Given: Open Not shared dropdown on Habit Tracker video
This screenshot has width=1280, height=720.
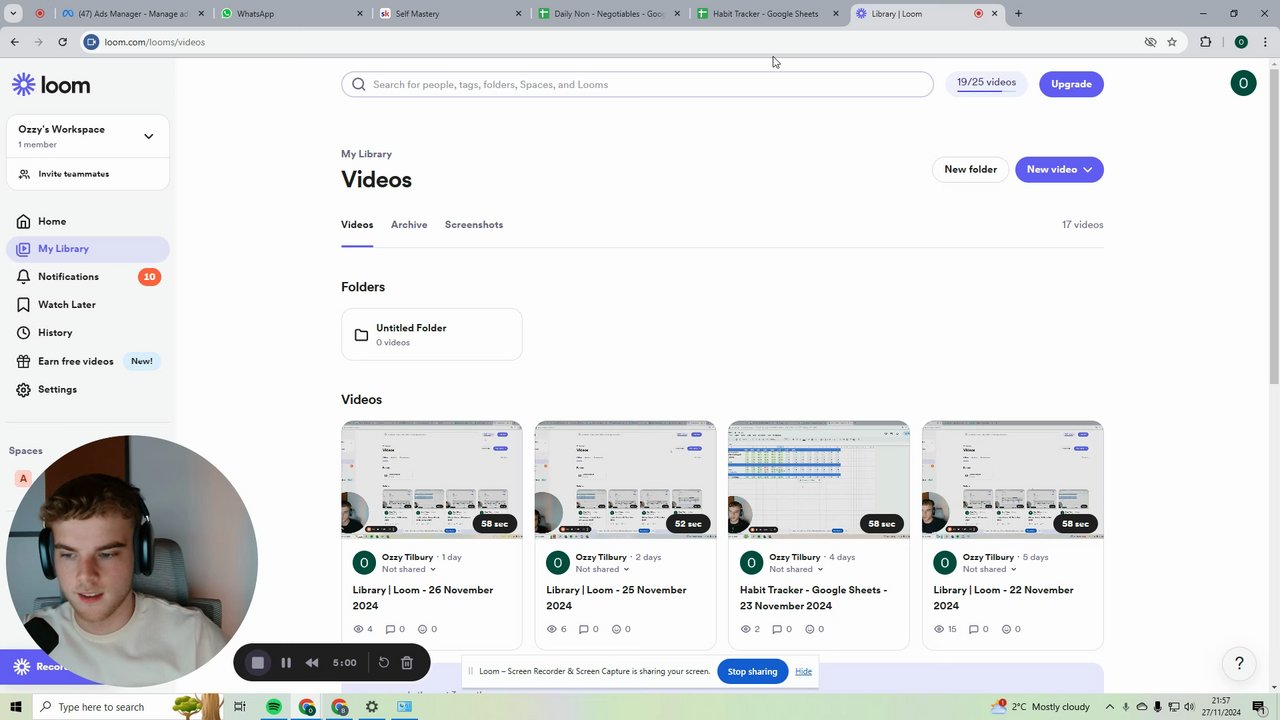Looking at the screenshot, I should 796,569.
